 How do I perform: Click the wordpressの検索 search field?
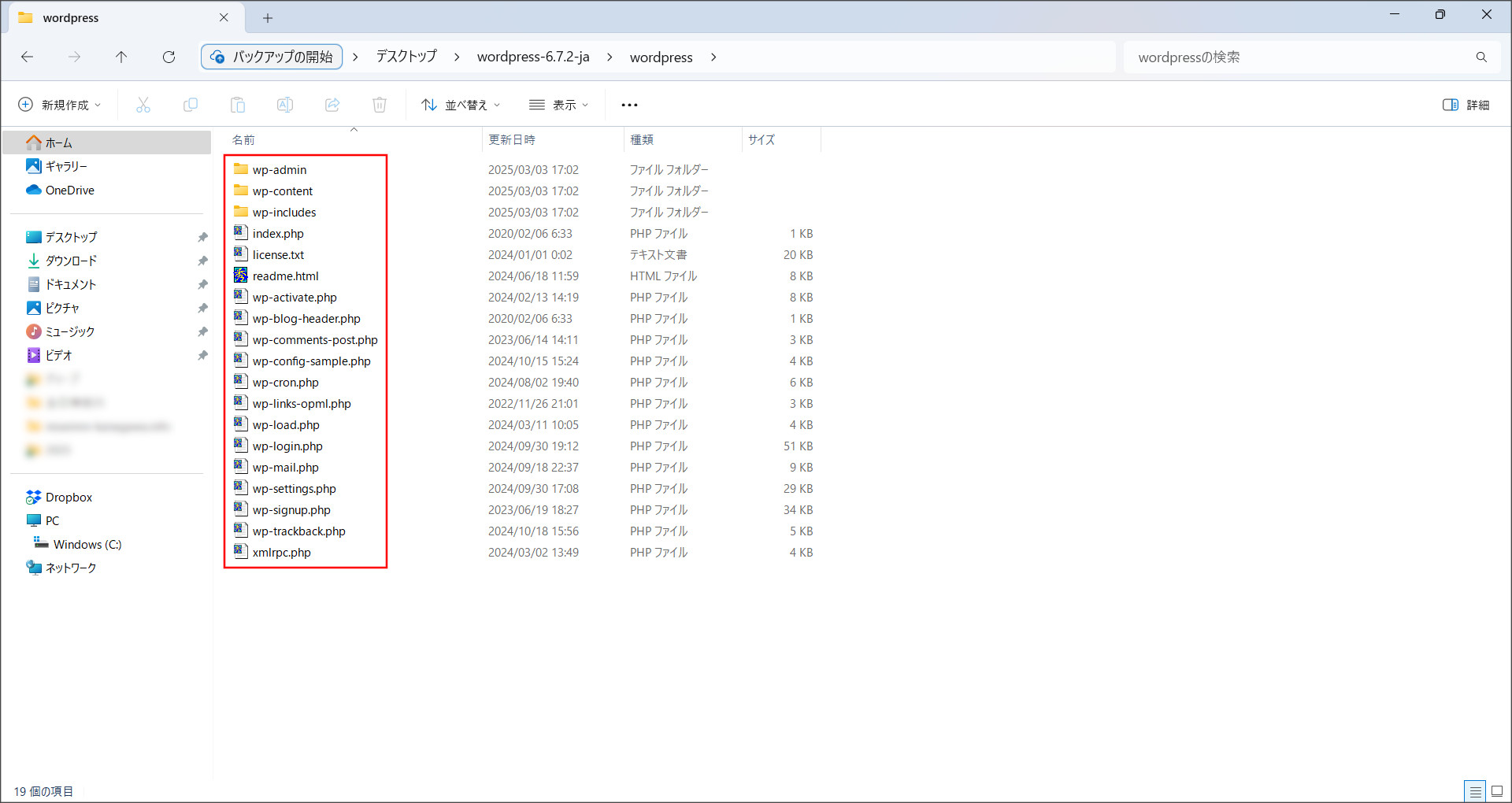(x=1299, y=57)
